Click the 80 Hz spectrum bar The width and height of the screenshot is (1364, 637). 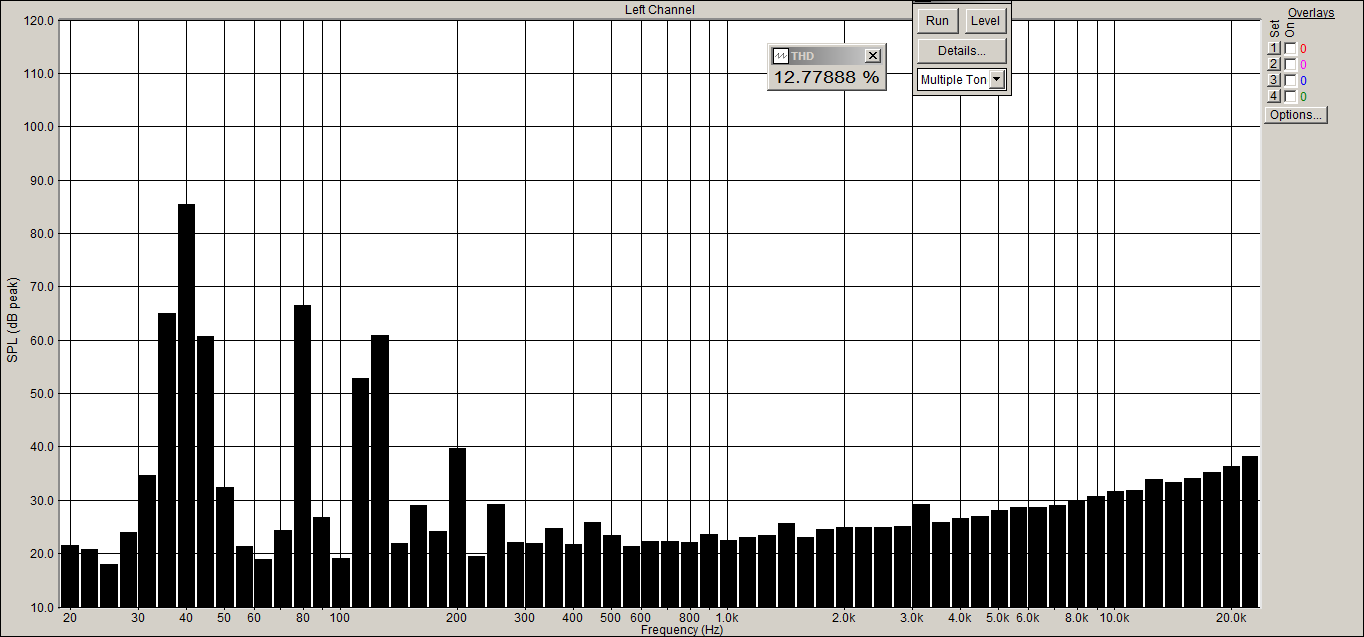(x=302, y=456)
